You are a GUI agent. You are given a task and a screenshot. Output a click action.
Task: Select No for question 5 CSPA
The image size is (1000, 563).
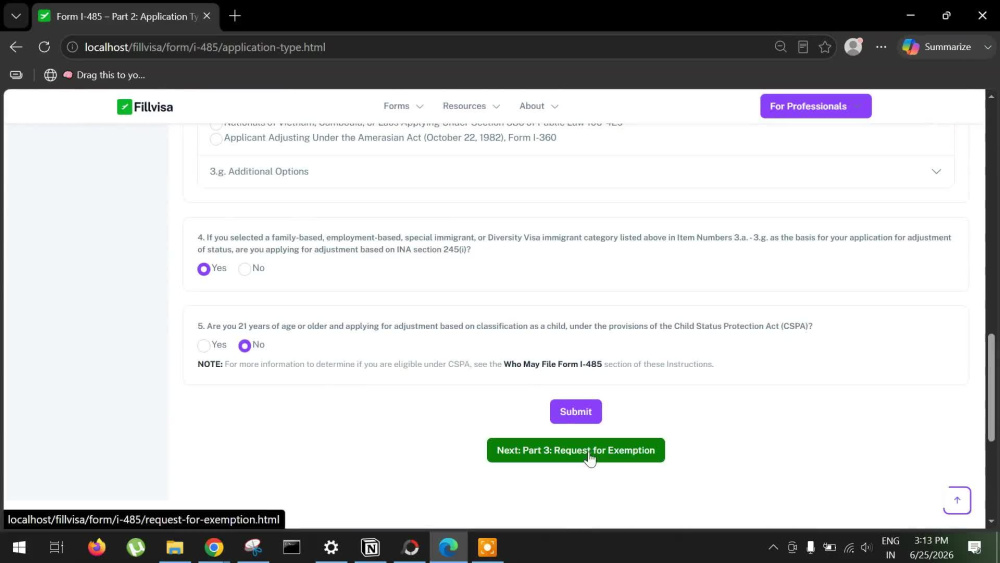[244, 346]
